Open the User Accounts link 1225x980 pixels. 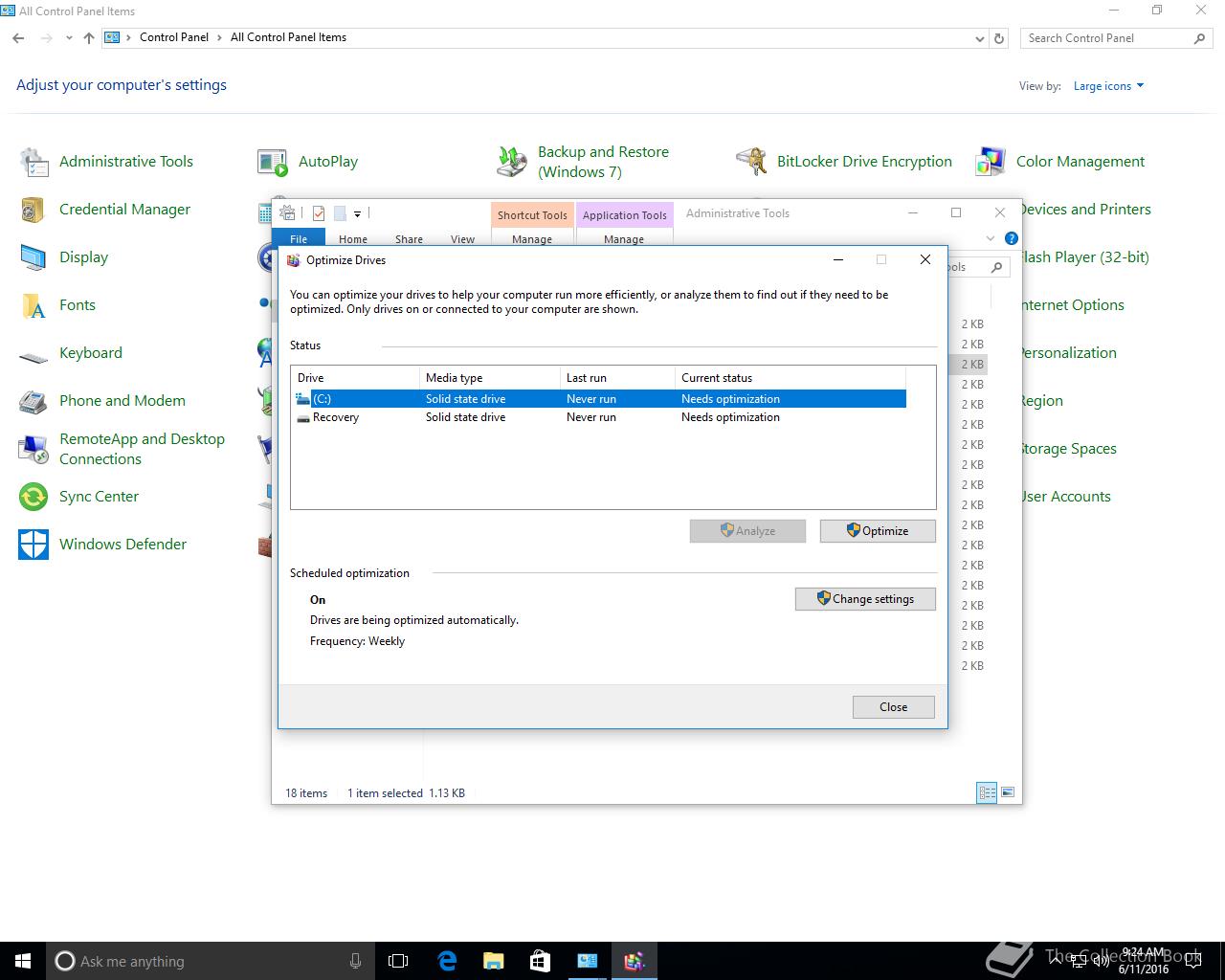[x=1066, y=497]
